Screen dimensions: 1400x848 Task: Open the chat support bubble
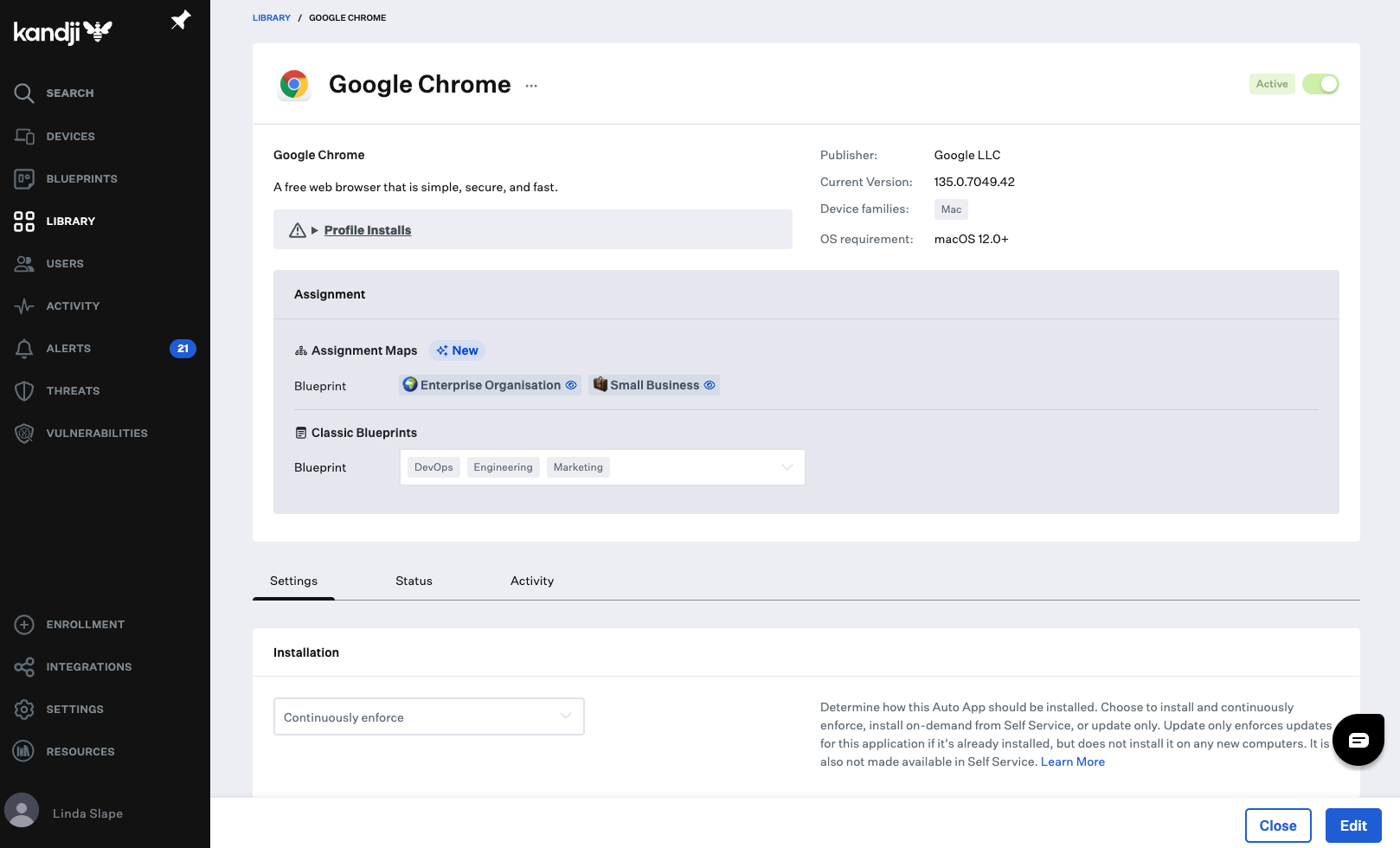click(x=1358, y=740)
